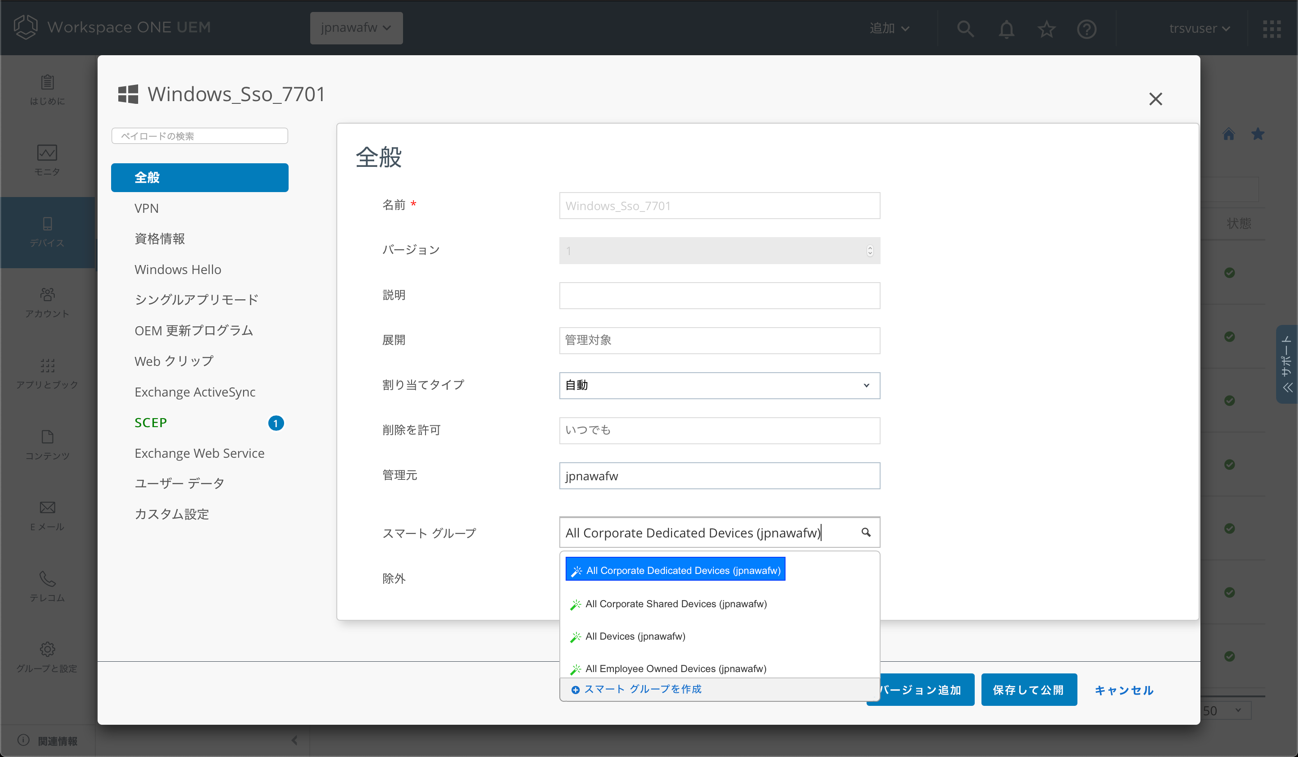Click スマート グループを作成 link
The width and height of the screenshot is (1298, 757).
click(636, 690)
